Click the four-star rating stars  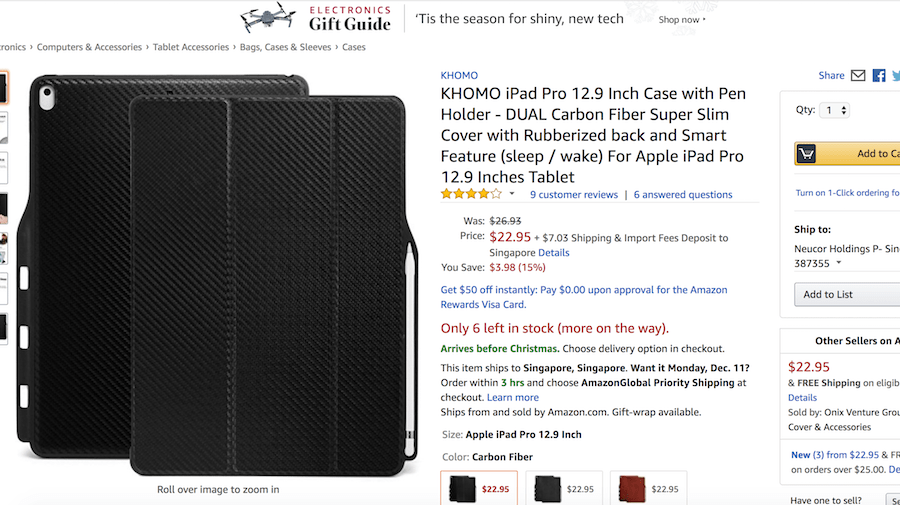coord(471,194)
